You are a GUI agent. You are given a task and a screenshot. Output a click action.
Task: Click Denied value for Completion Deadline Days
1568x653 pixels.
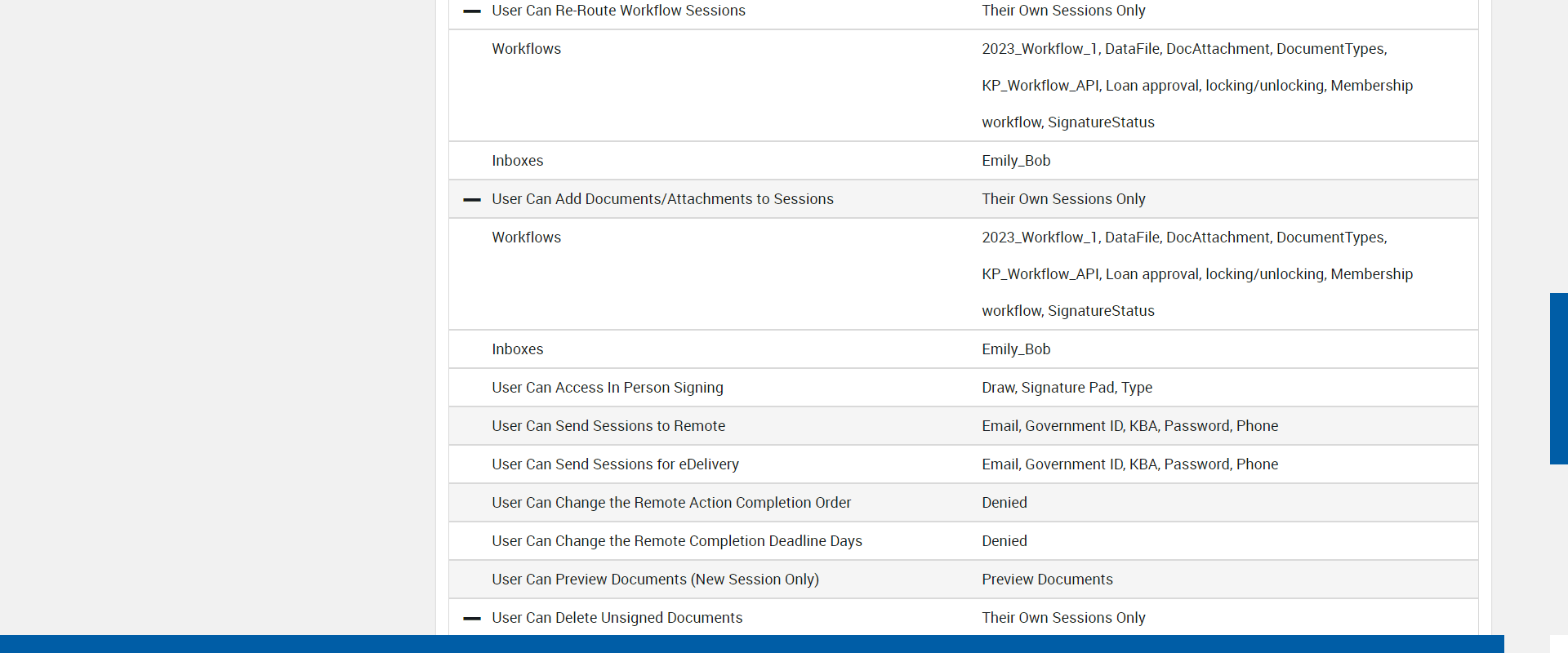pos(1004,541)
